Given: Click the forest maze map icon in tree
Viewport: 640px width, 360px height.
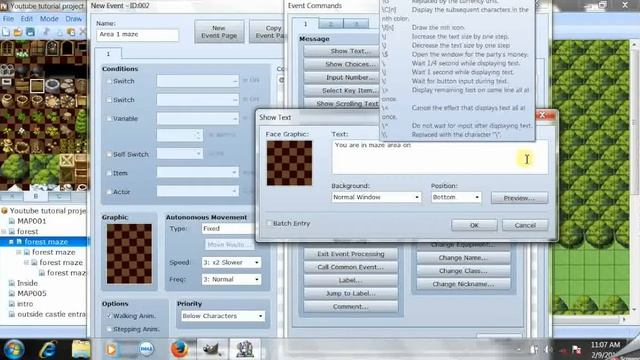Looking at the screenshot, I should pyautogui.click(x=19, y=242).
